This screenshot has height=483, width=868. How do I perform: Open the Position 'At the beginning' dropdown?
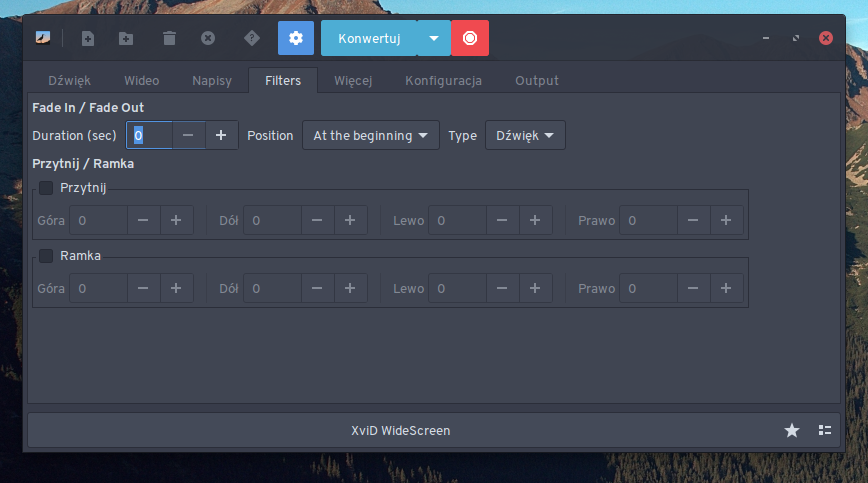pos(370,136)
